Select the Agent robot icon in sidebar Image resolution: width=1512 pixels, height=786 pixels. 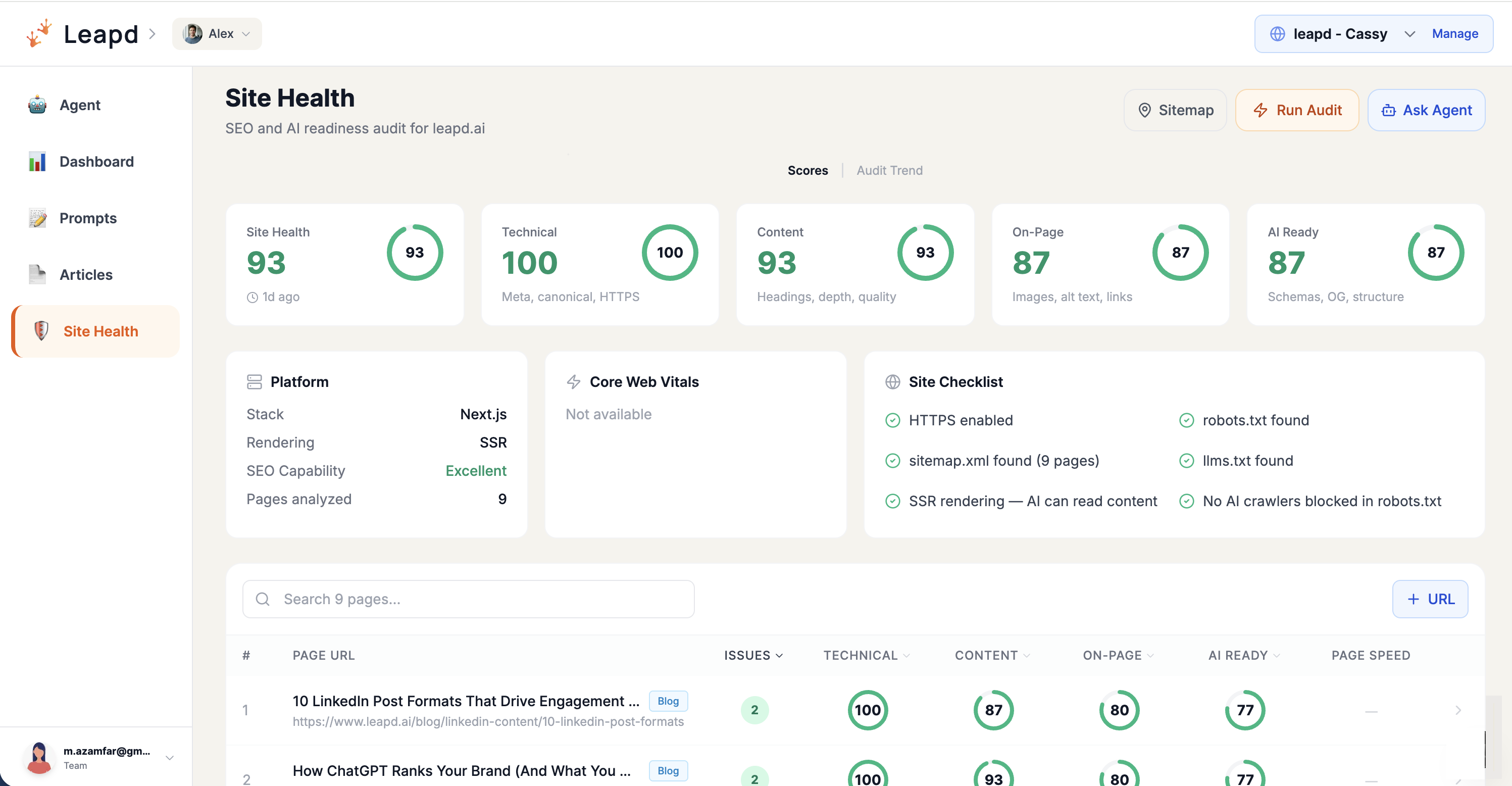(37, 105)
